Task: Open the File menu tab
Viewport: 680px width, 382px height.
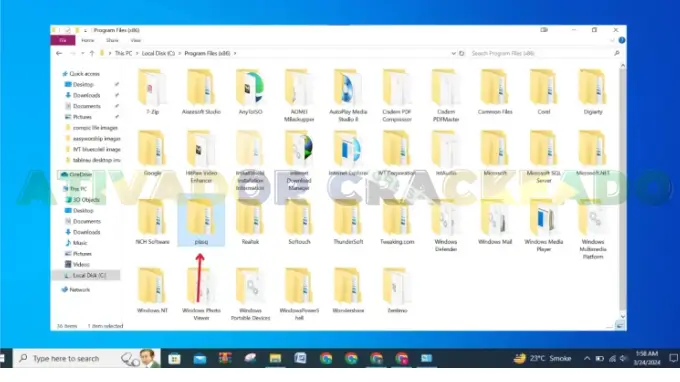Action: 63,40
